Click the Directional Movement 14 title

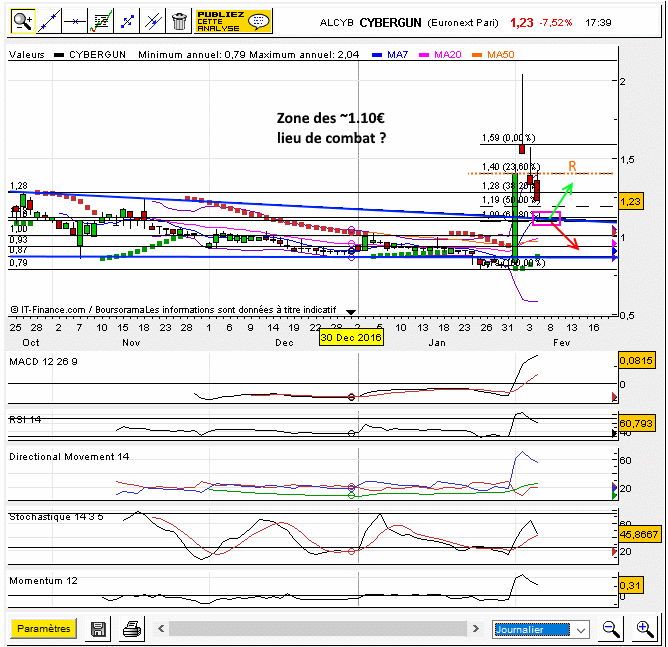click(69, 457)
